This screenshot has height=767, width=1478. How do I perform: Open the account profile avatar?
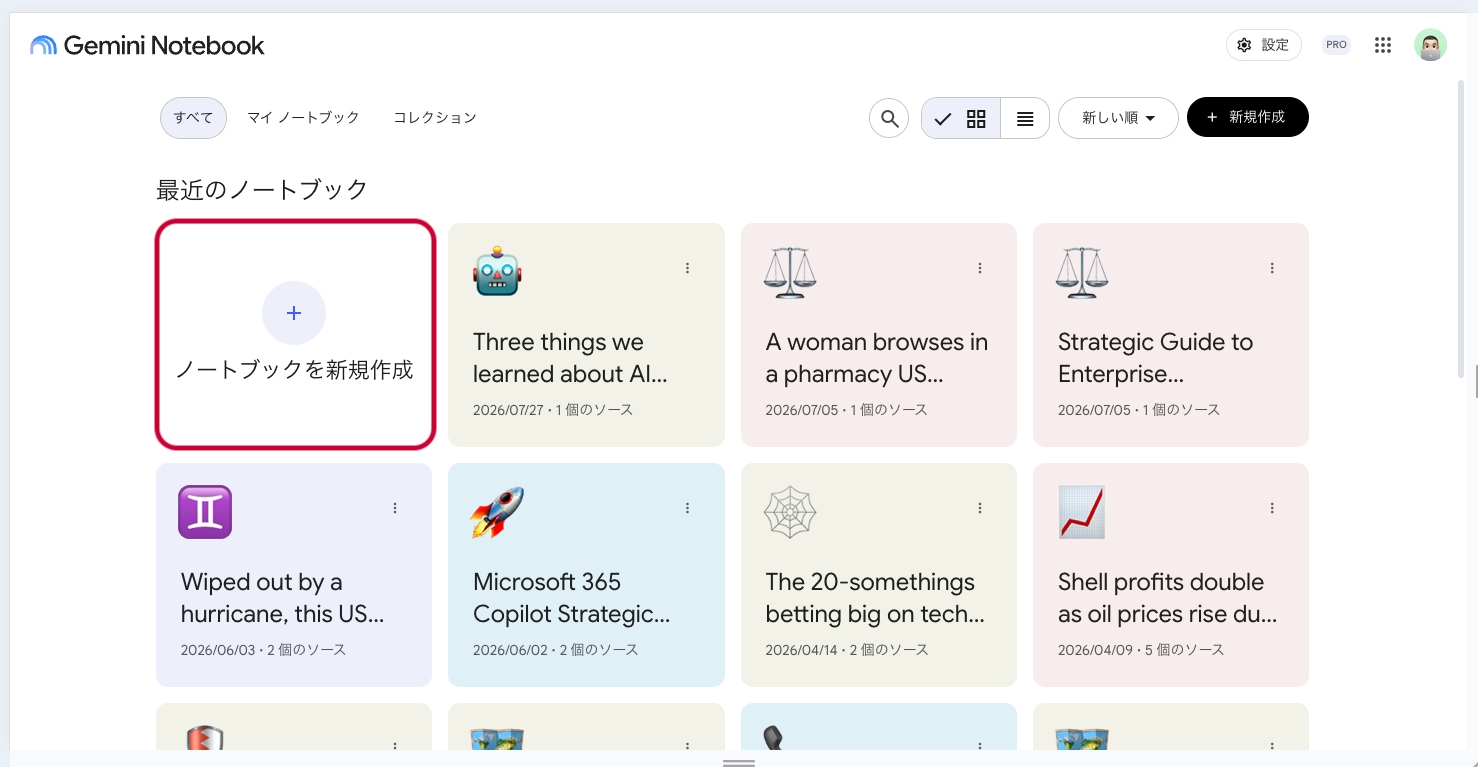(x=1430, y=45)
